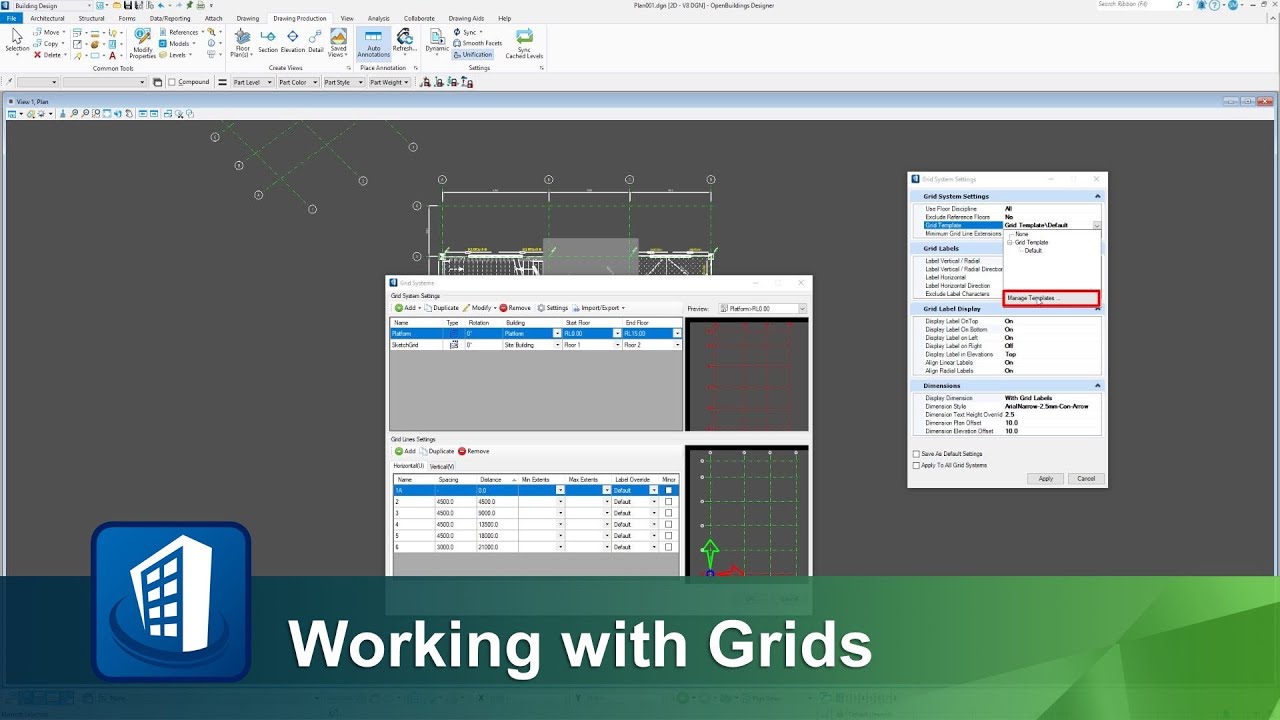Check Apply To All Grid Systems
Screen dimensions: 1280x720
(x=916, y=465)
